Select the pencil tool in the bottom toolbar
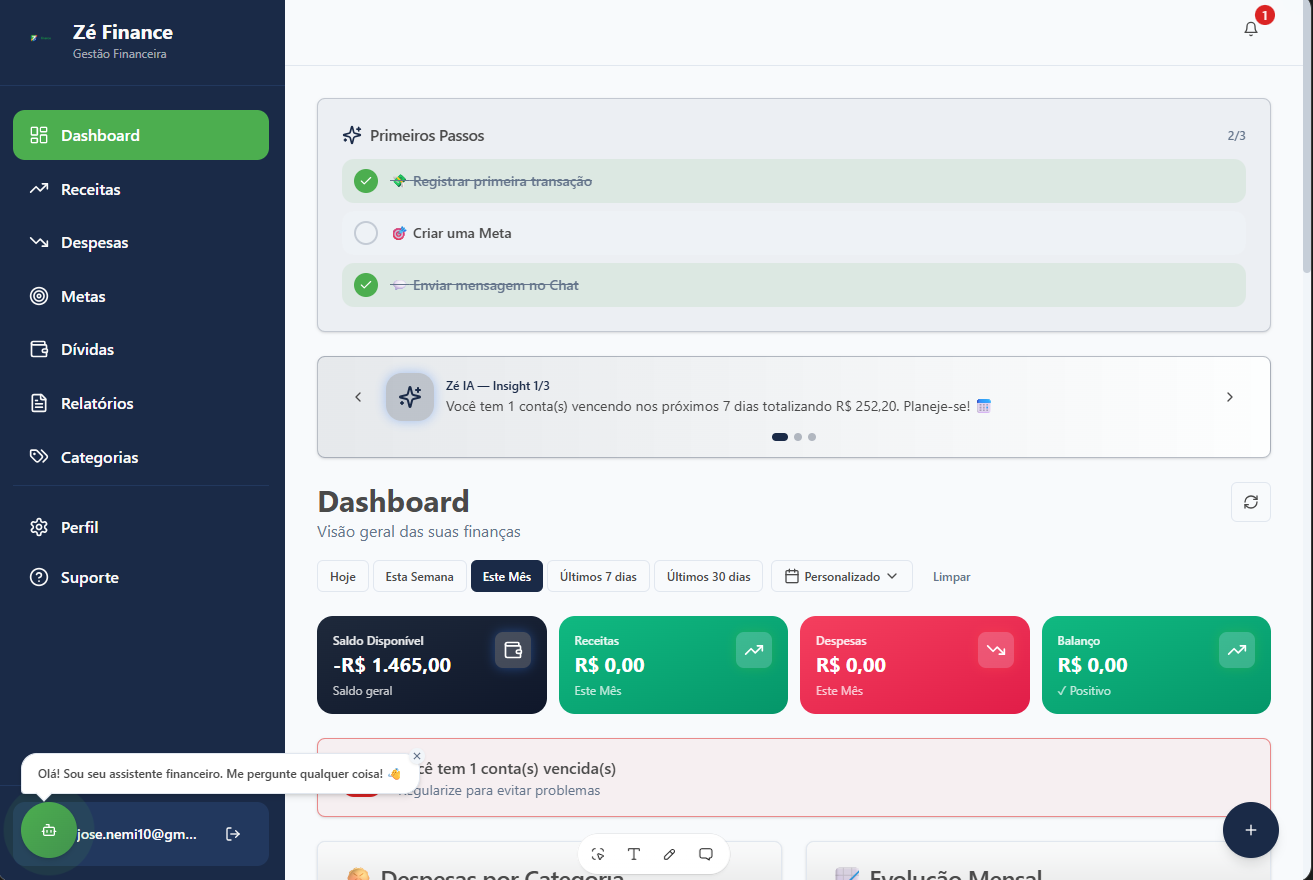Viewport: 1313px width, 880px height. click(x=670, y=854)
